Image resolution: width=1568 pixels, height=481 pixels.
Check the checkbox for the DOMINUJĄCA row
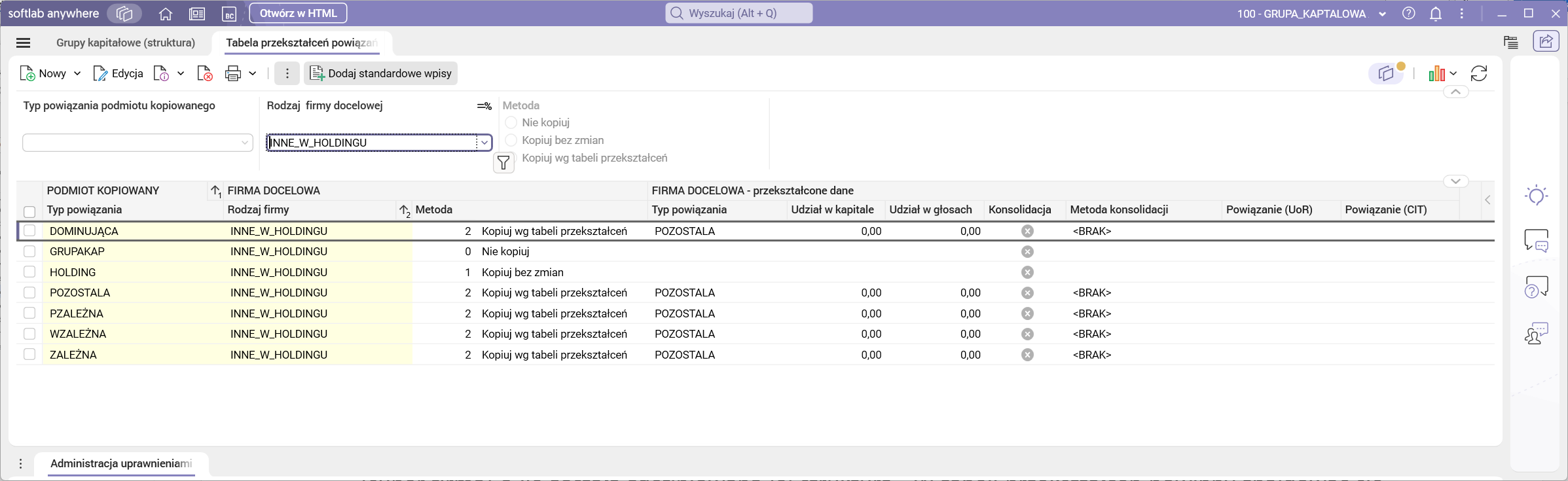[x=29, y=231]
